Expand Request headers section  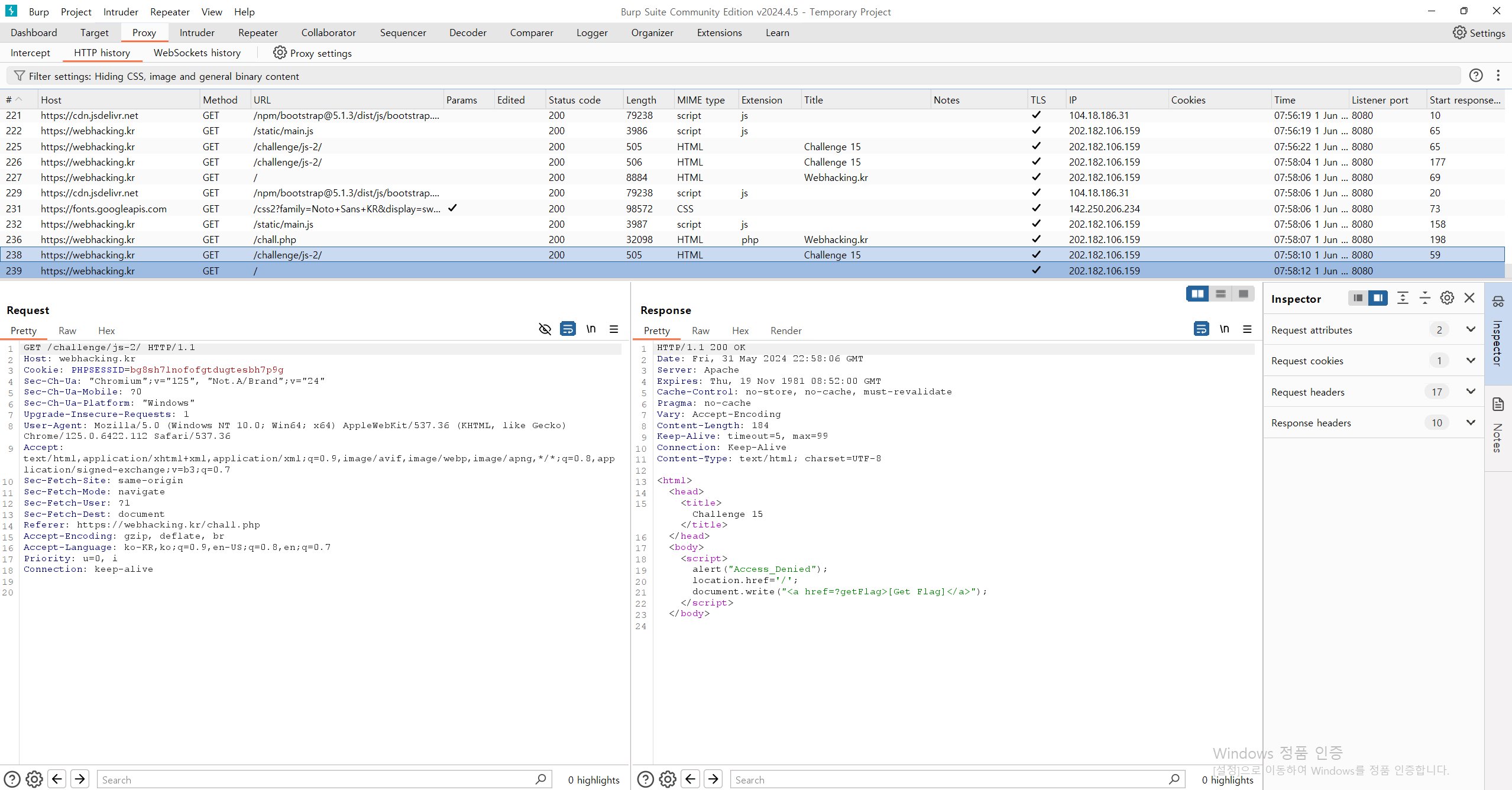1471,391
